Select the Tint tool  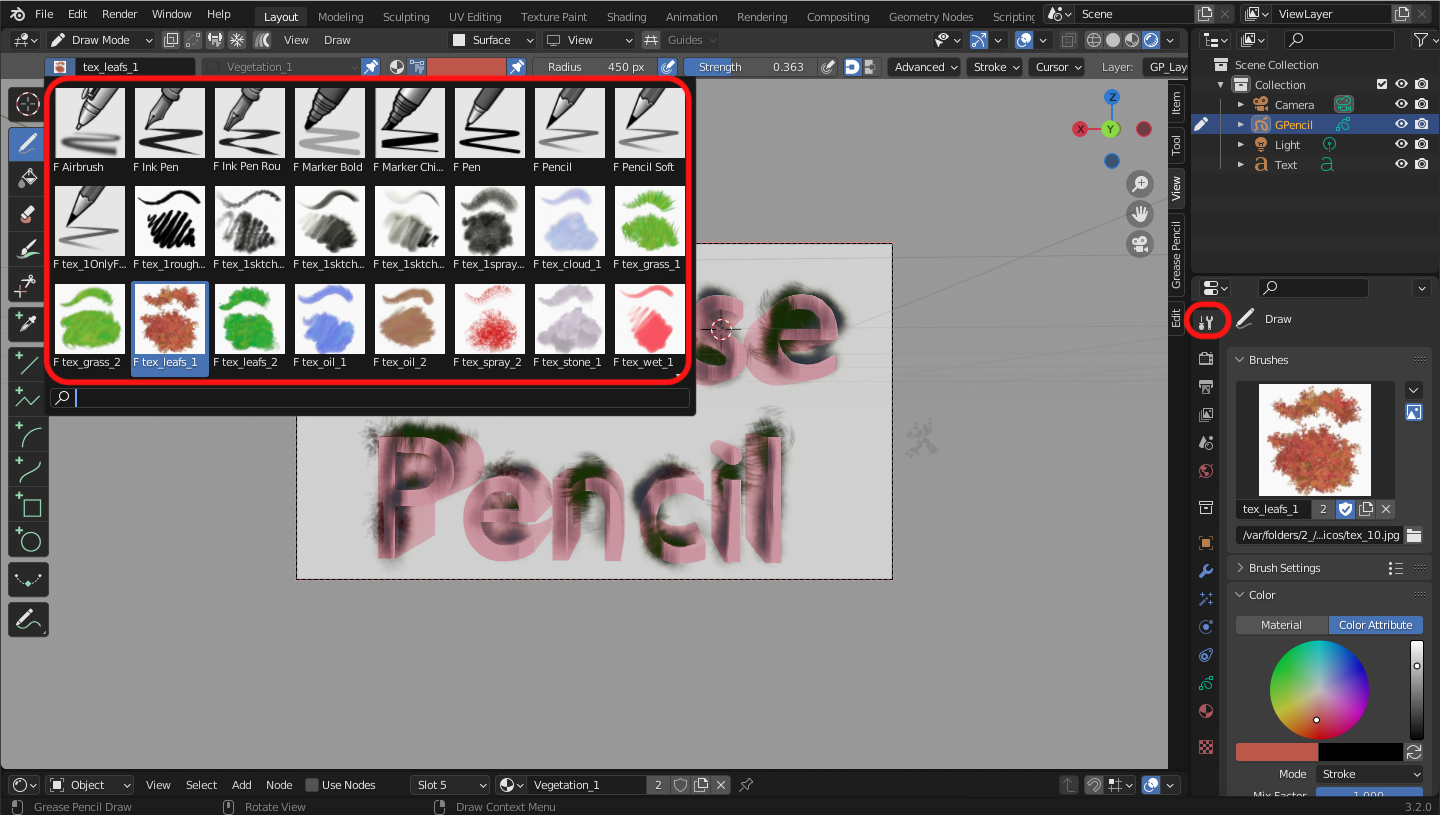point(28,250)
